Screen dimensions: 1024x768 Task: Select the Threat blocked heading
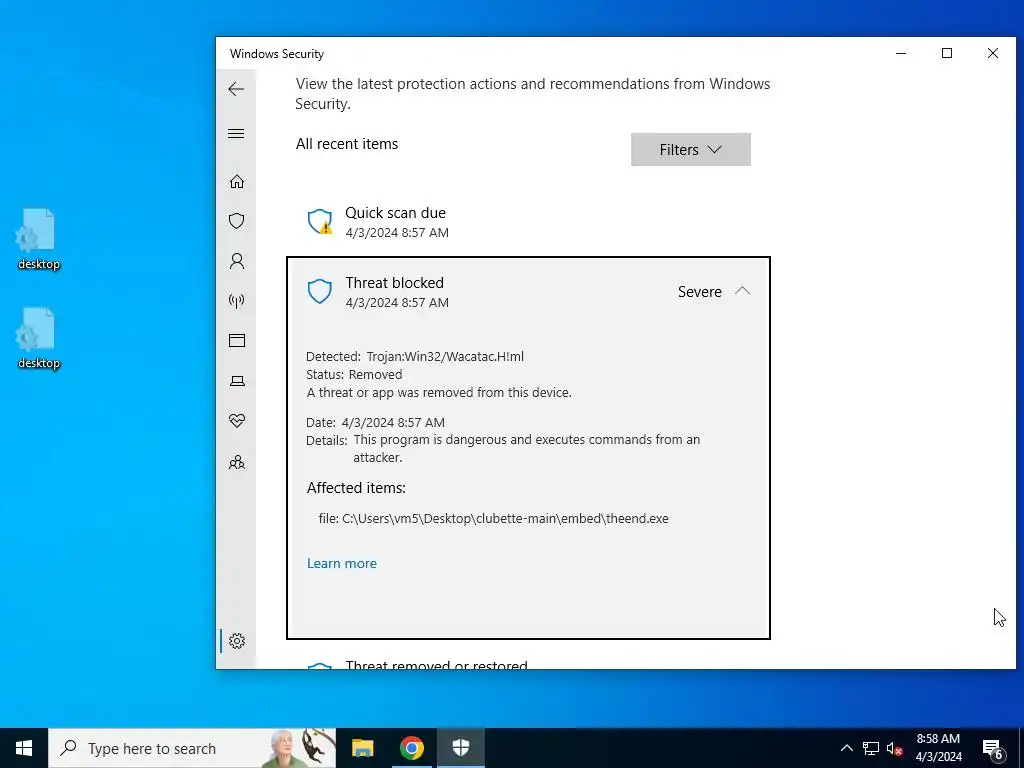point(394,283)
